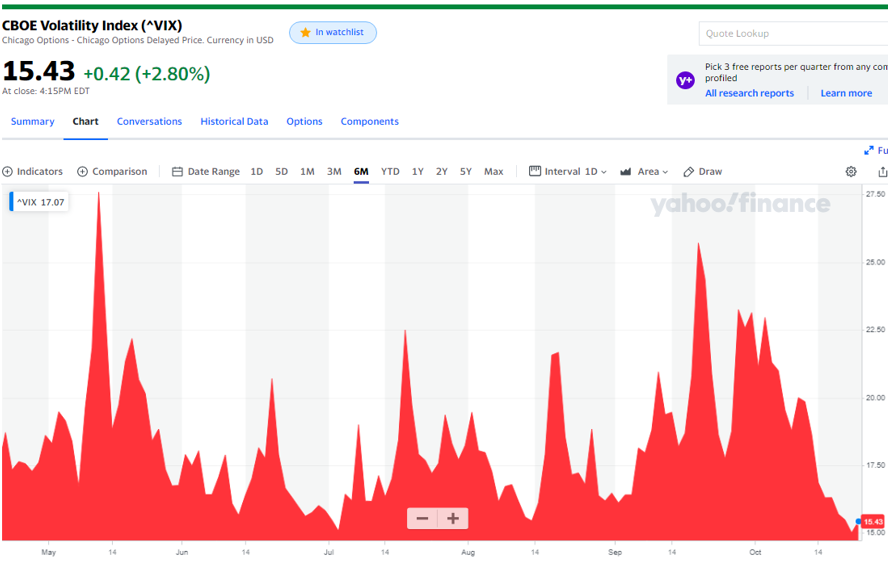The image size is (888, 562).
Task: Switch the range to YTD
Action: [390, 172]
